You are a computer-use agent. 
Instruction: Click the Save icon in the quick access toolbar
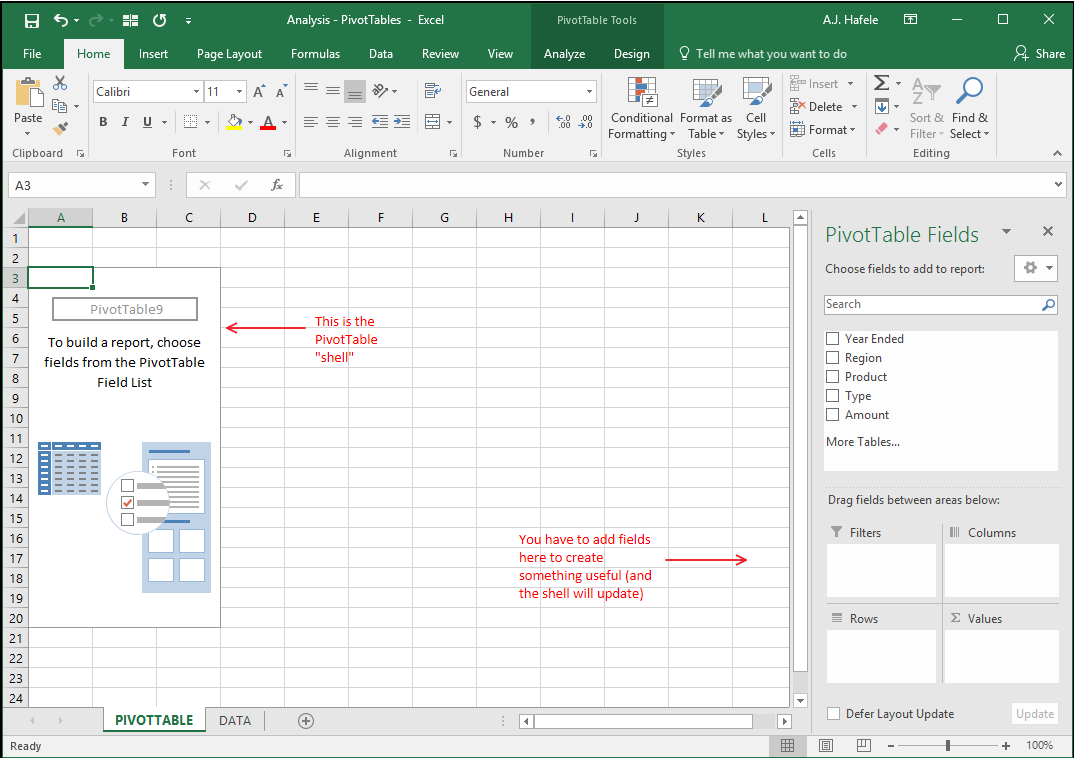click(x=32, y=21)
